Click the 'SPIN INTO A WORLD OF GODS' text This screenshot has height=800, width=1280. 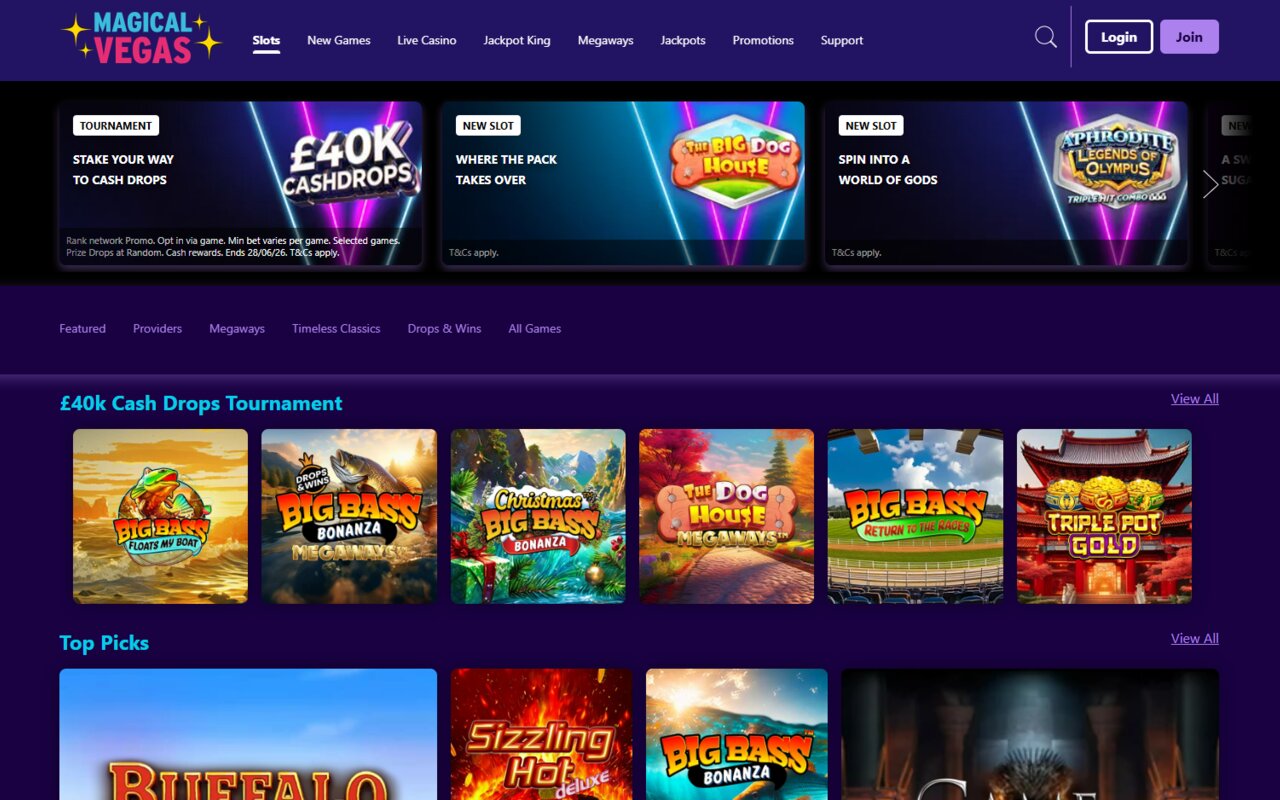[888, 170]
